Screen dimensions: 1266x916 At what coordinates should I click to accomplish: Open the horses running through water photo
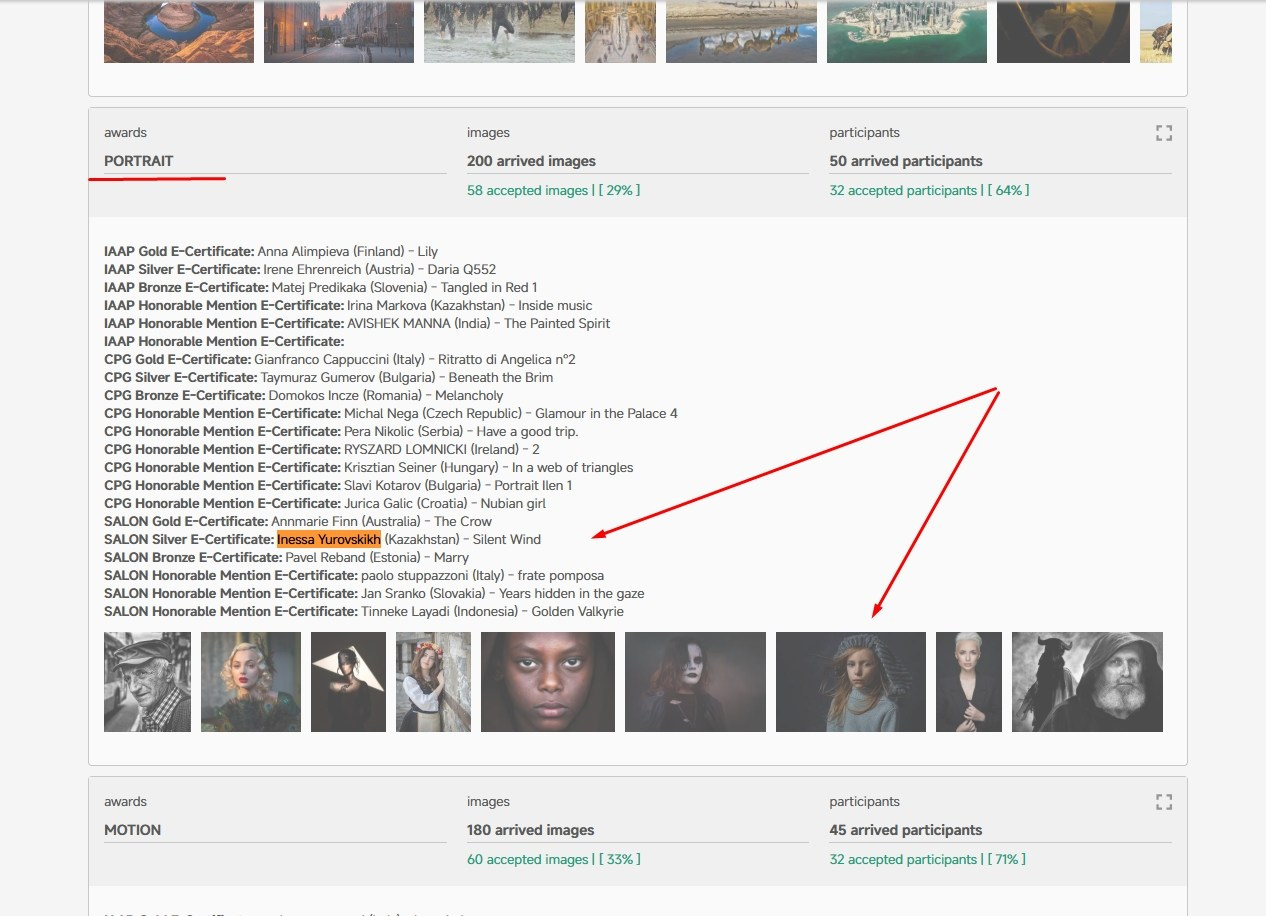click(499, 32)
